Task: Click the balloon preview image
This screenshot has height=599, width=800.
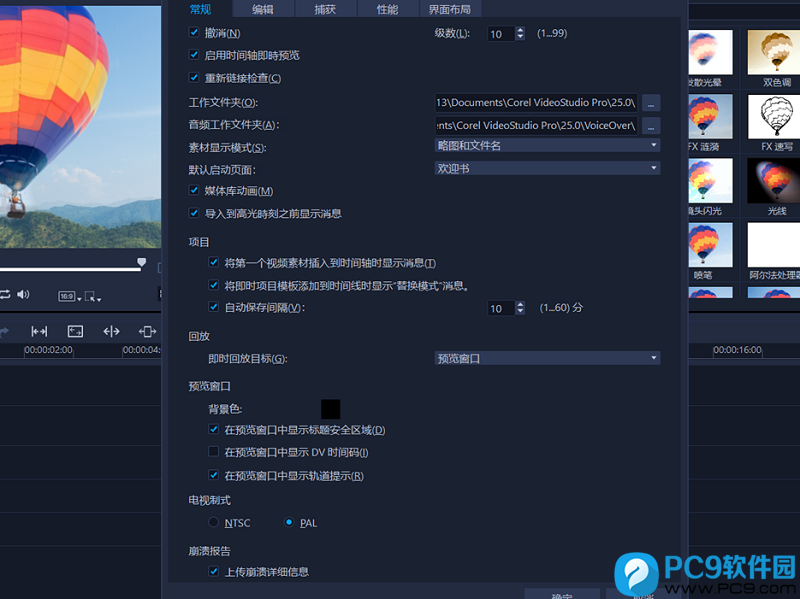Action: tap(80, 127)
